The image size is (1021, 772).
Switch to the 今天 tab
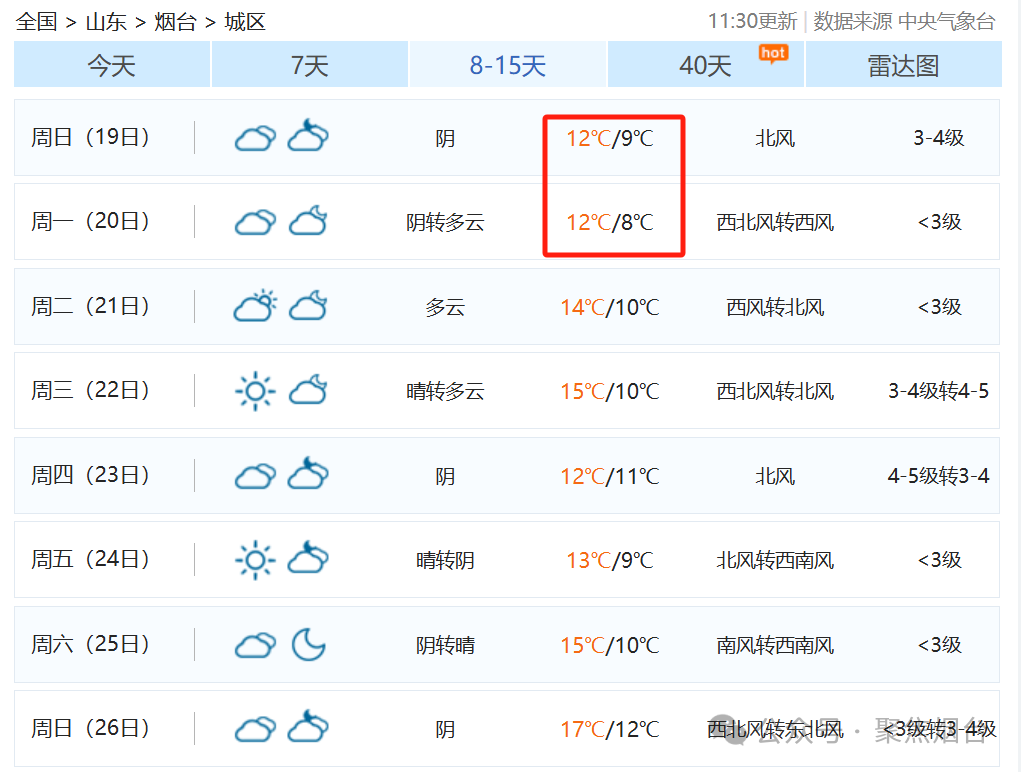(x=111, y=66)
